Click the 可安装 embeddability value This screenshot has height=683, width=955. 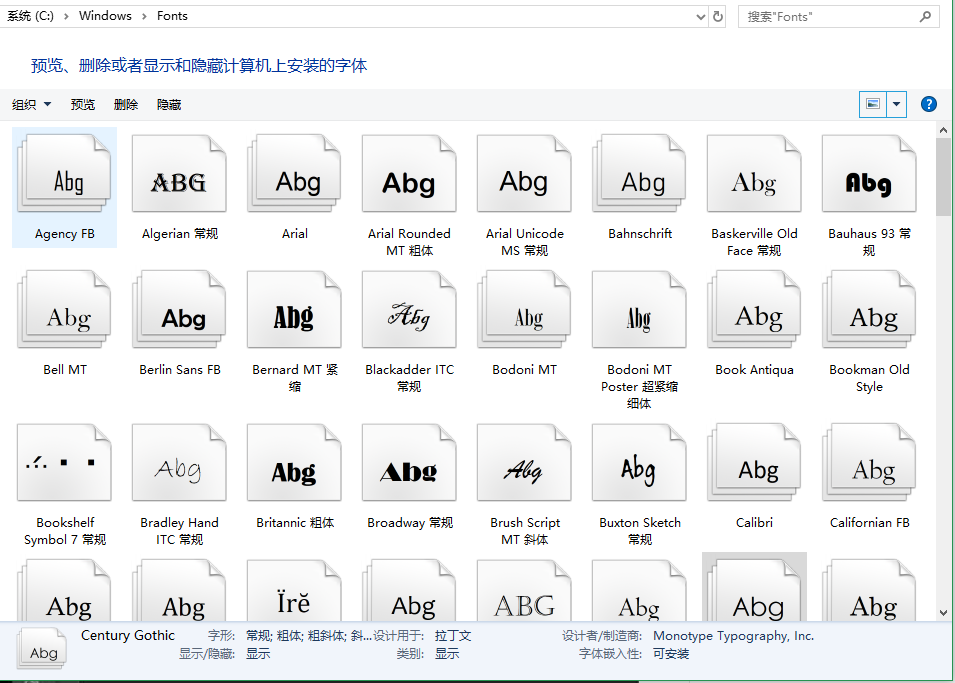(x=671, y=654)
